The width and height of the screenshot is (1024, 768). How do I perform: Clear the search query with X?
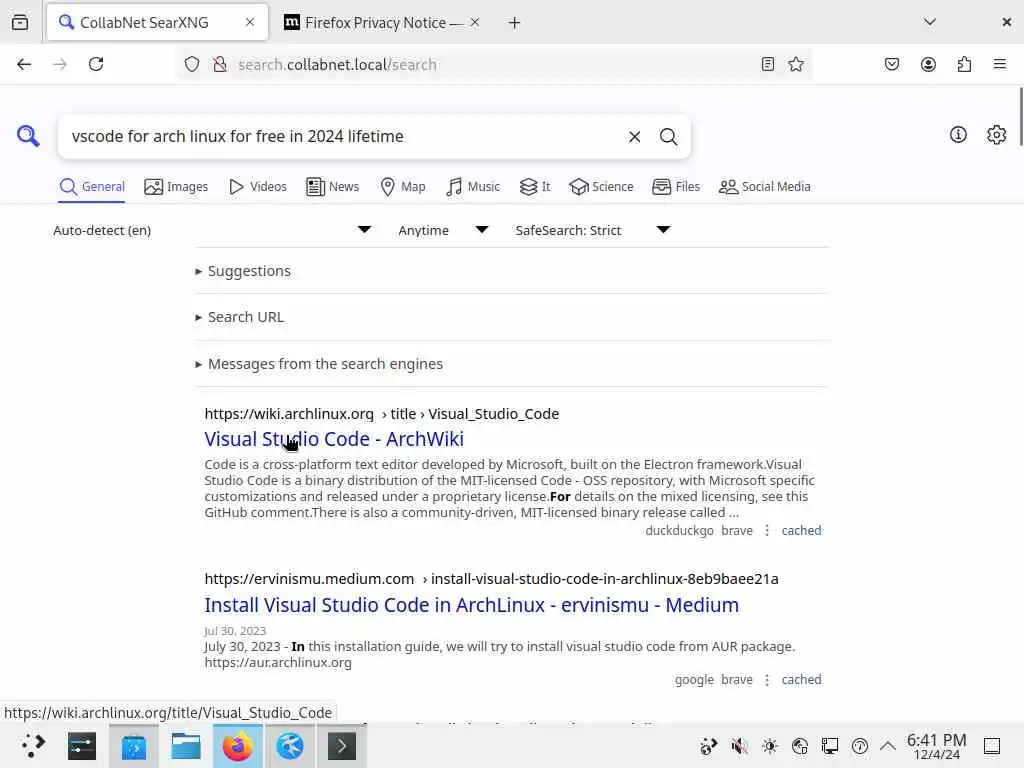click(x=634, y=136)
